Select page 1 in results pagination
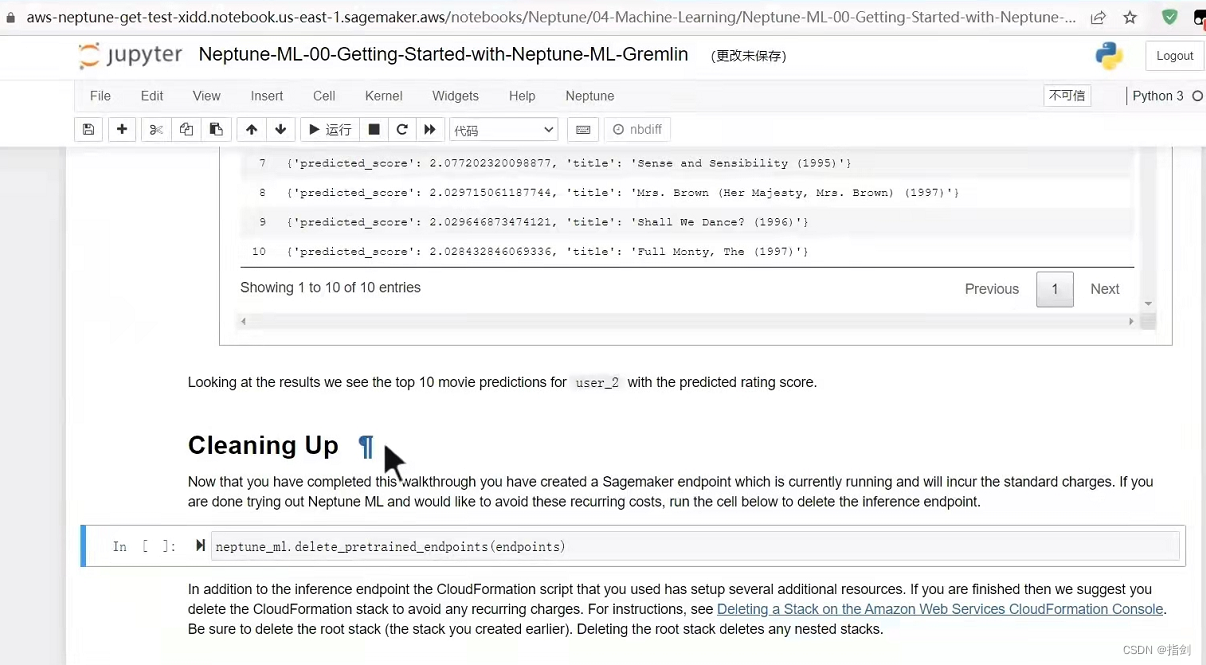Screen dimensions: 1206x665 1054,289
